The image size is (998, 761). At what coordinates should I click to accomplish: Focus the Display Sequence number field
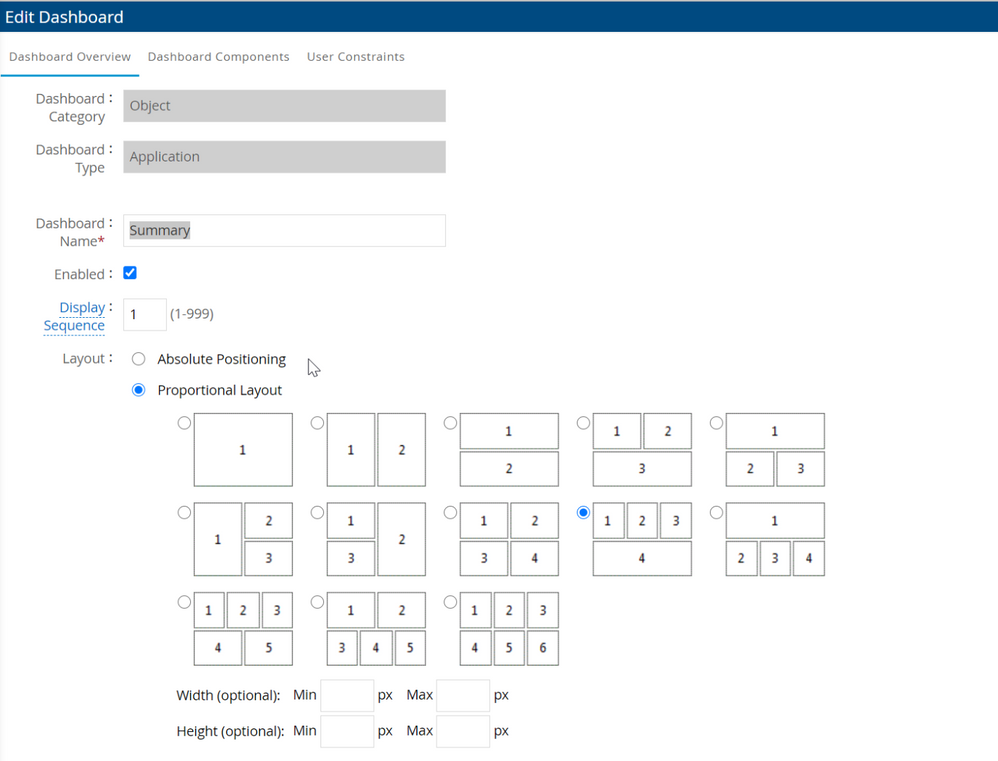click(x=144, y=314)
